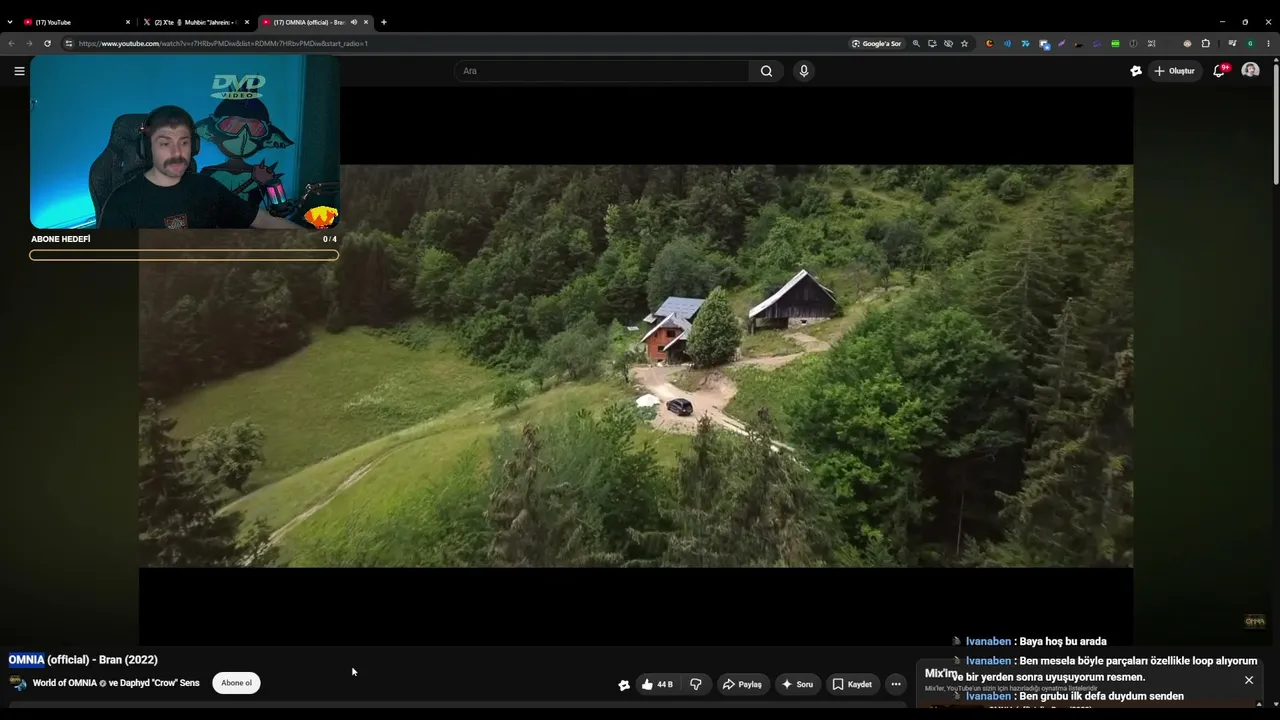Click the Google'a Sor lens button

coord(876,43)
